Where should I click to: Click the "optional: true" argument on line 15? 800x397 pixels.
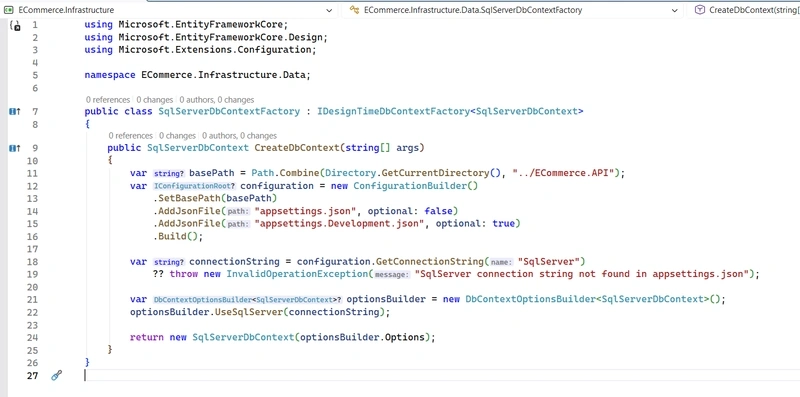tap(475, 224)
